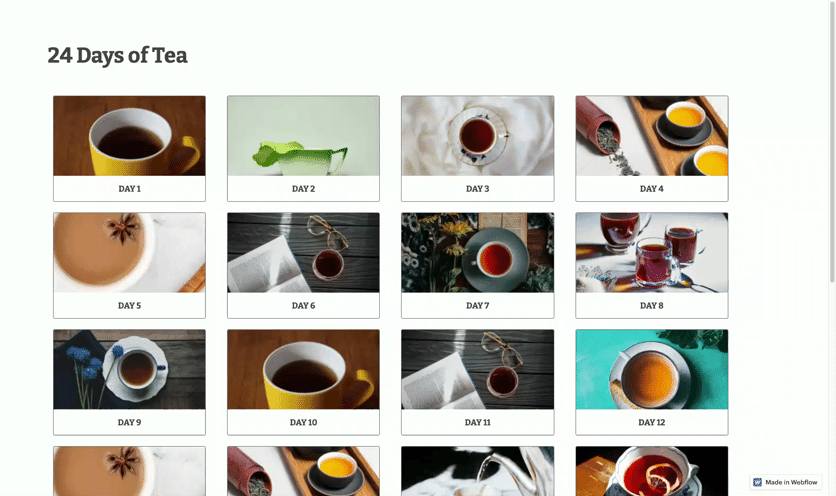
Task: Open the Made in Webflow badge
Action: pos(785,482)
